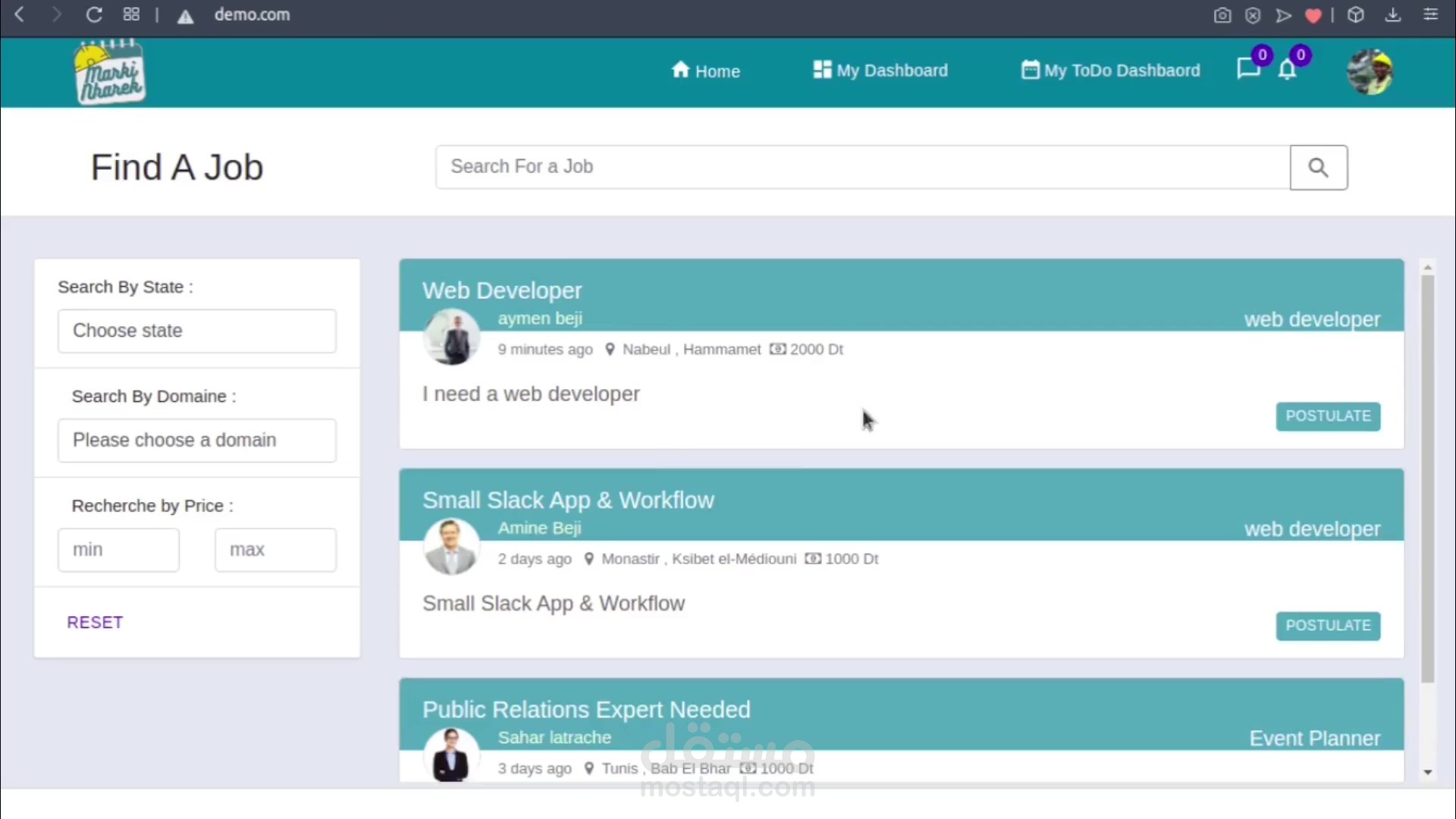This screenshot has width=1456, height=819.
Task: Postulate to Small Slack App job
Action: coord(1328,626)
